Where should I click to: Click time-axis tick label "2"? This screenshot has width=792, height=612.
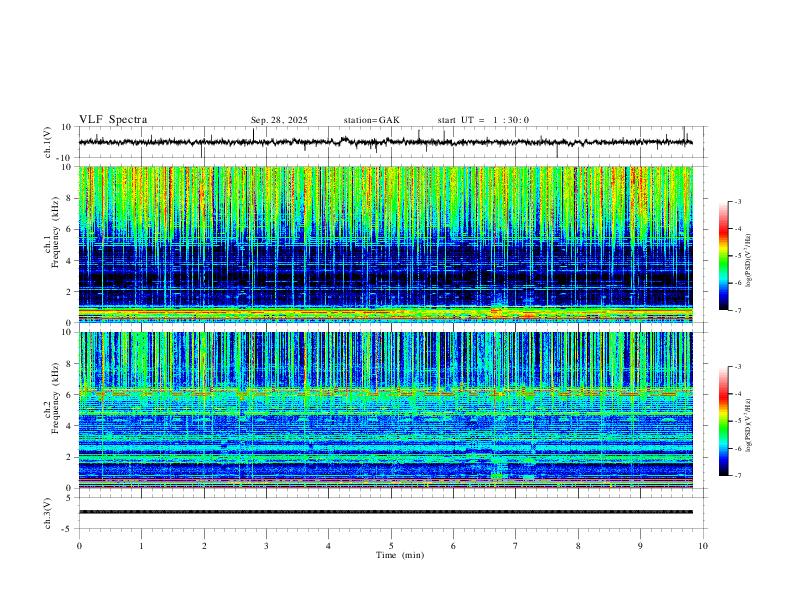click(x=204, y=546)
